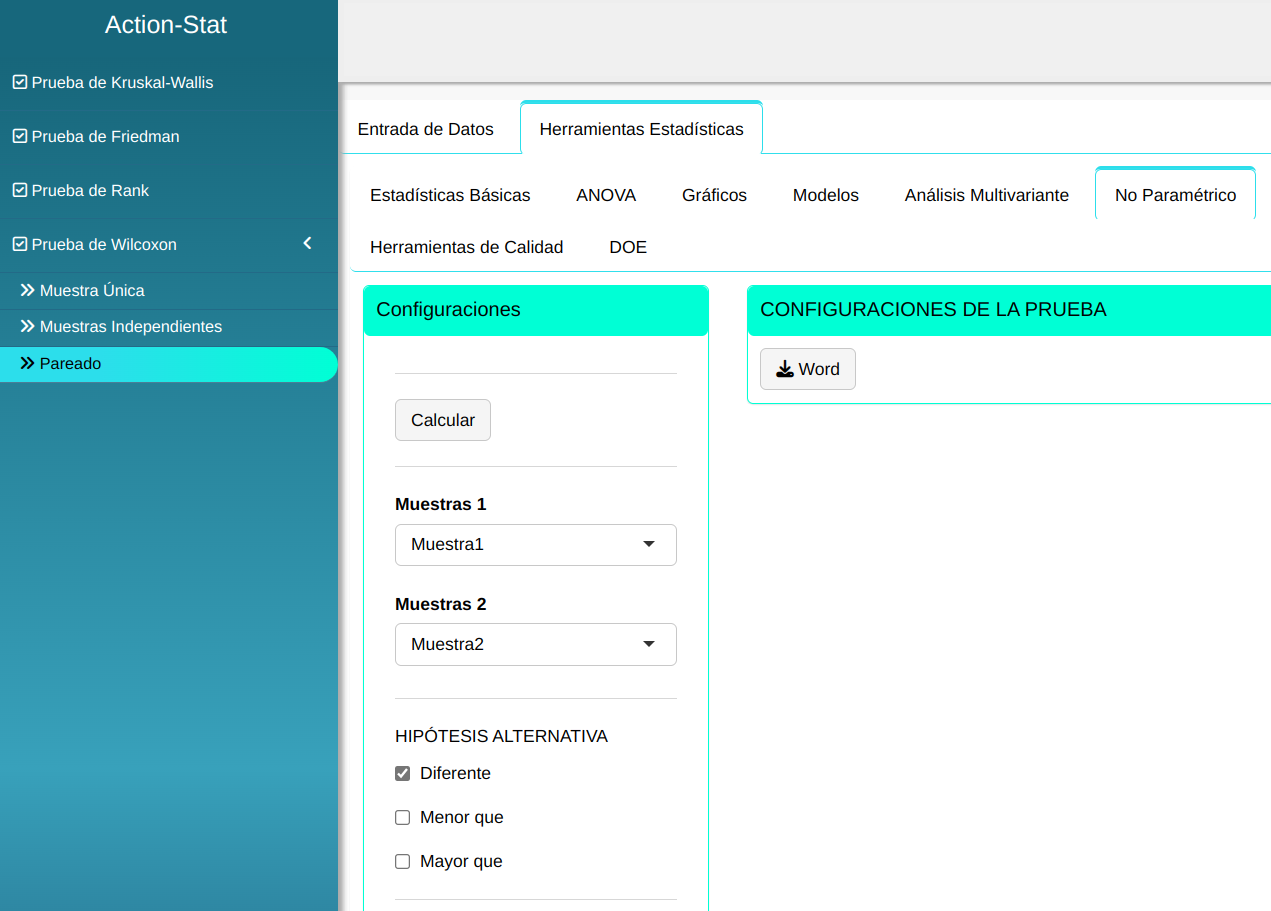Open the Muestras 1 dropdown
The image size is (1271, 911).
535,545
